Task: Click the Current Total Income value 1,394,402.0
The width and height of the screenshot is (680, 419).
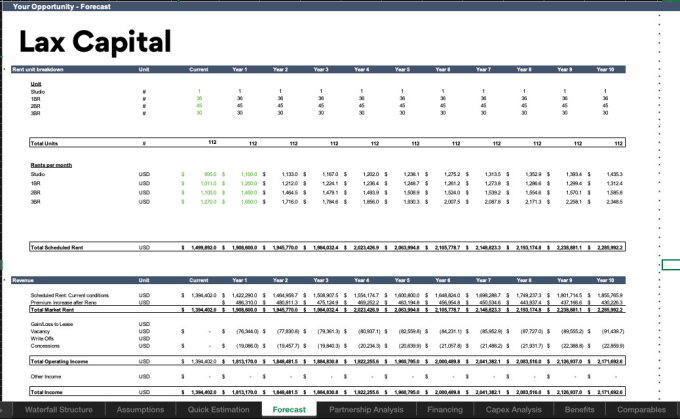Action: tap(204, 392)
